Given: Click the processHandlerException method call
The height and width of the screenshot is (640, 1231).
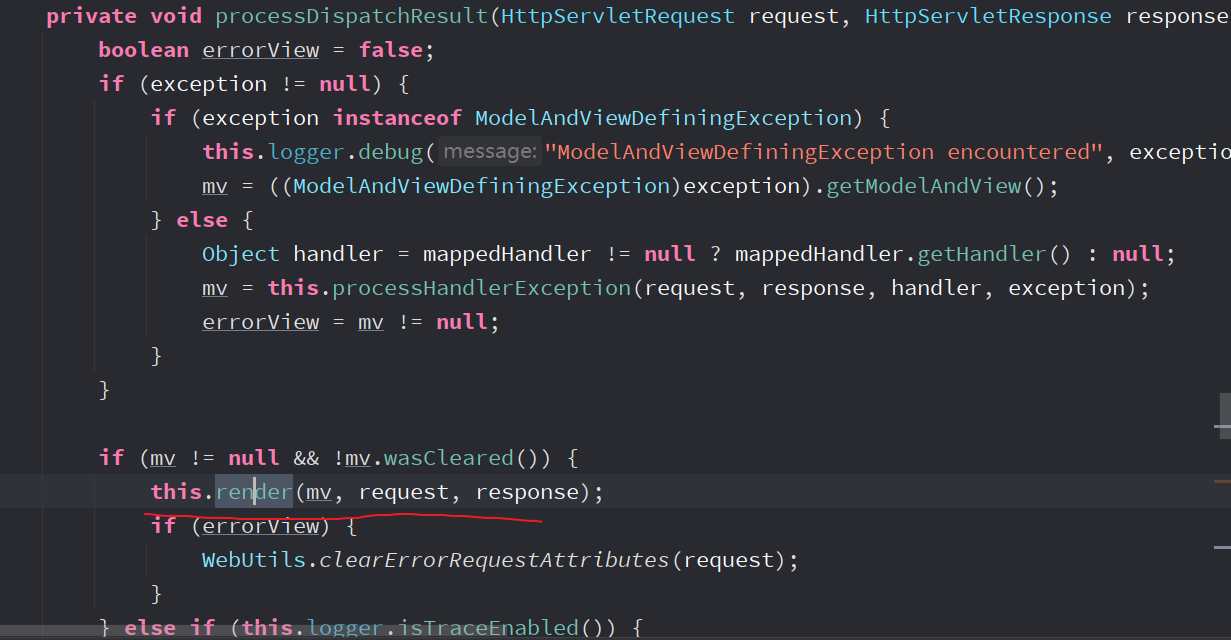Looking at the screenshot, I should click(482, 288).
